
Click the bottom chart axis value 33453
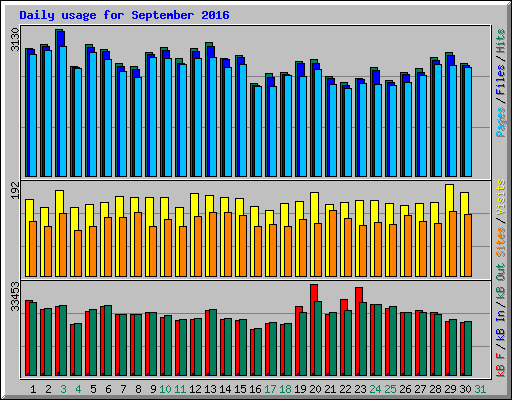pos(15,296)
